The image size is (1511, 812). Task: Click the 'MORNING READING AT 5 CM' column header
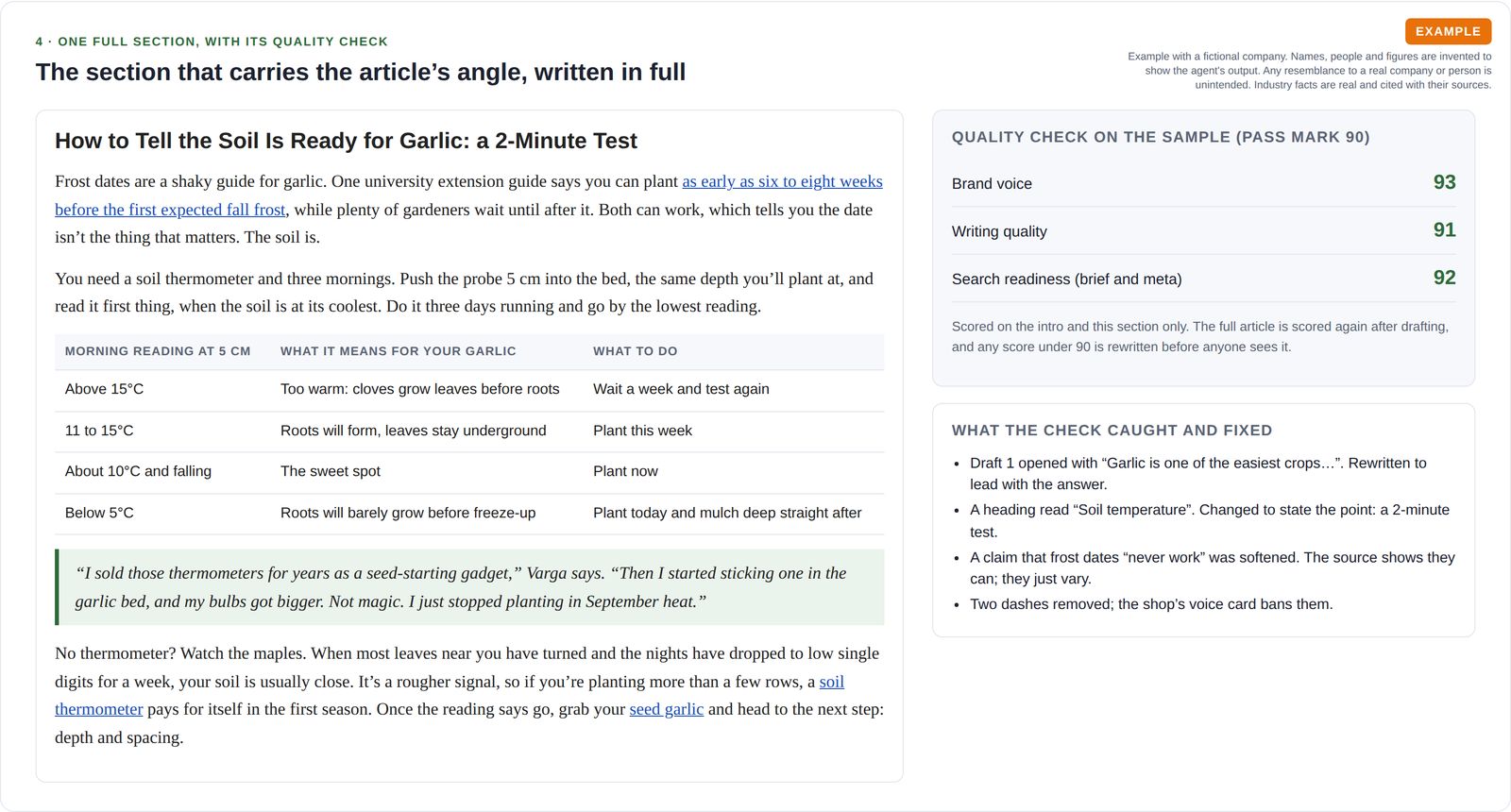click(158, 351)
